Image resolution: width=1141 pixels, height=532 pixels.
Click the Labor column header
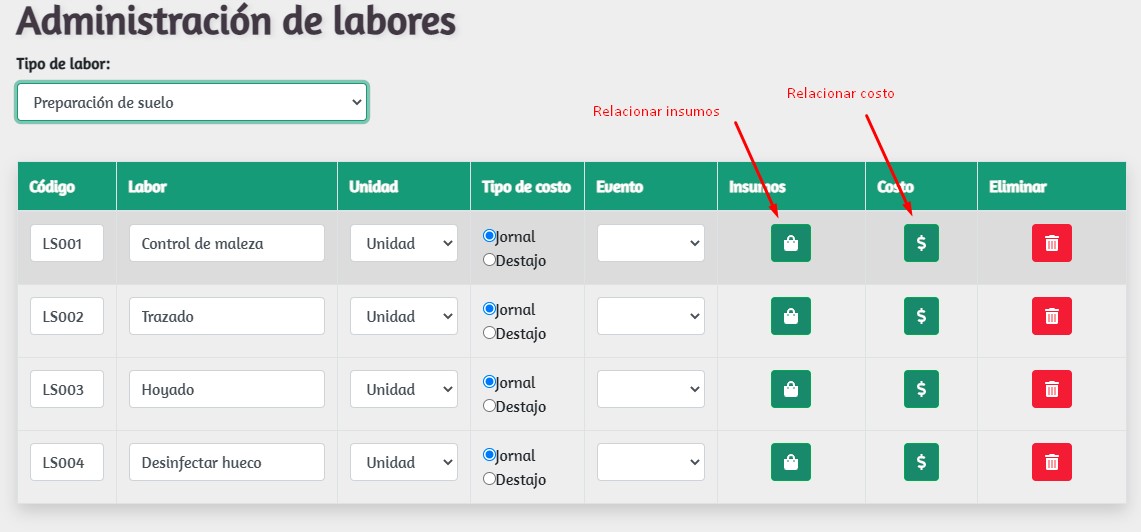click(147, 187)
